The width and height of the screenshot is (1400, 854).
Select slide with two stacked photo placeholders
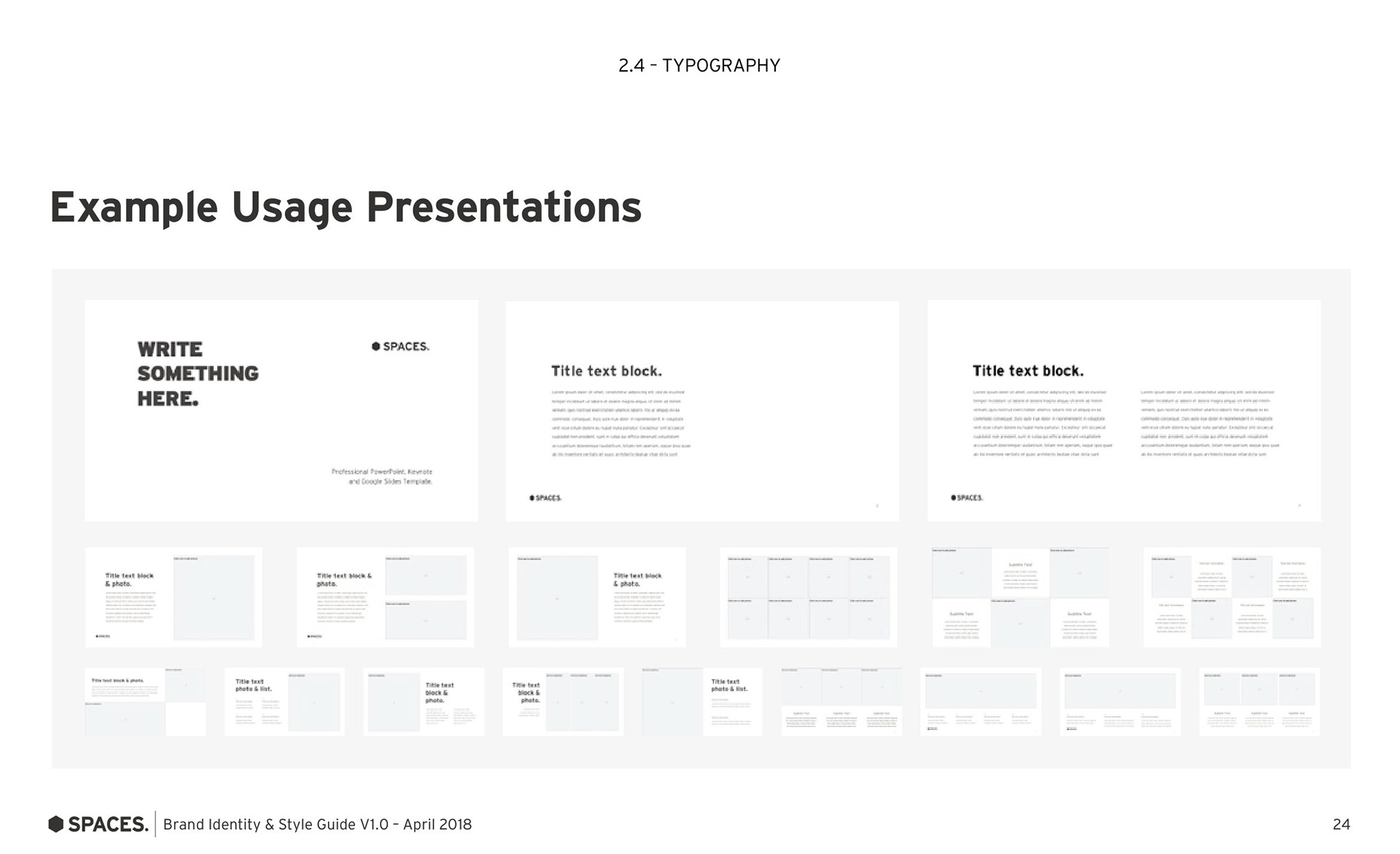(385, 597)
